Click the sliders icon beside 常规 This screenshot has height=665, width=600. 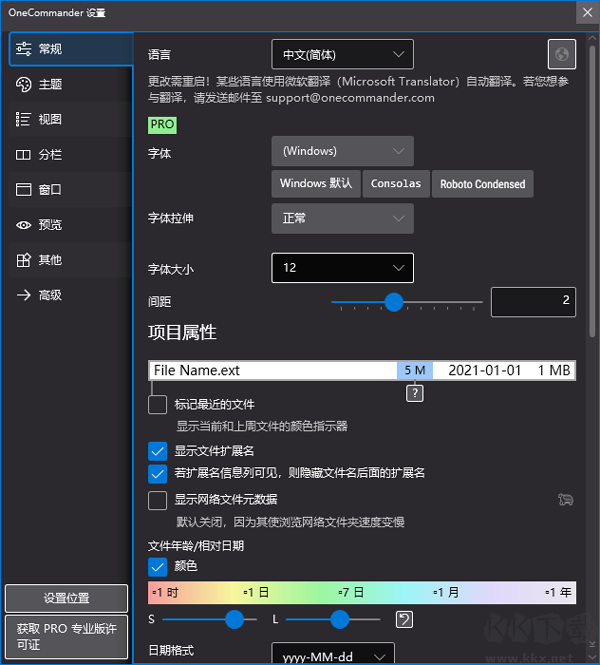(x=24, y=49)
